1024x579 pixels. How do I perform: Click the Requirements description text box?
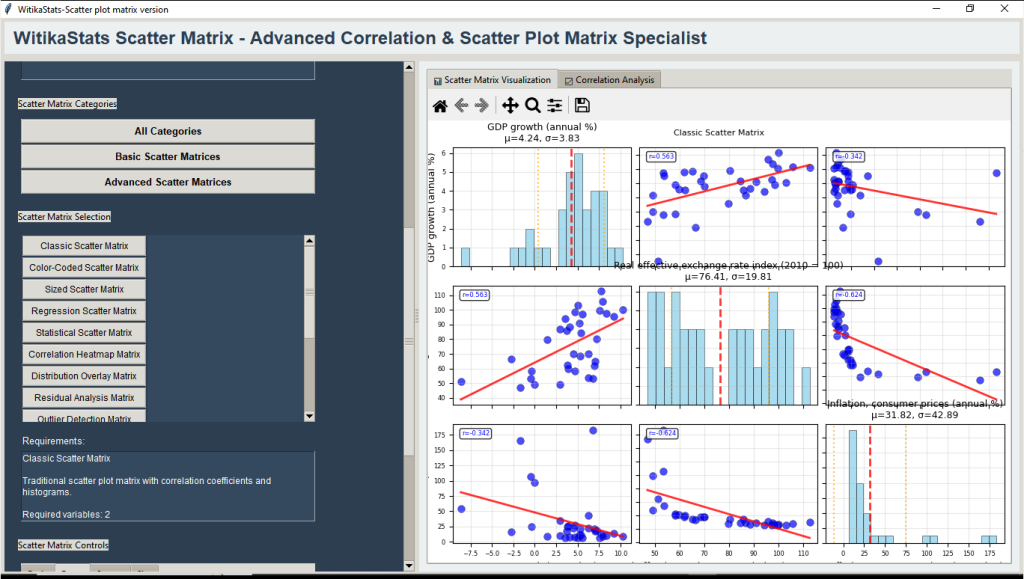[168, 486]
